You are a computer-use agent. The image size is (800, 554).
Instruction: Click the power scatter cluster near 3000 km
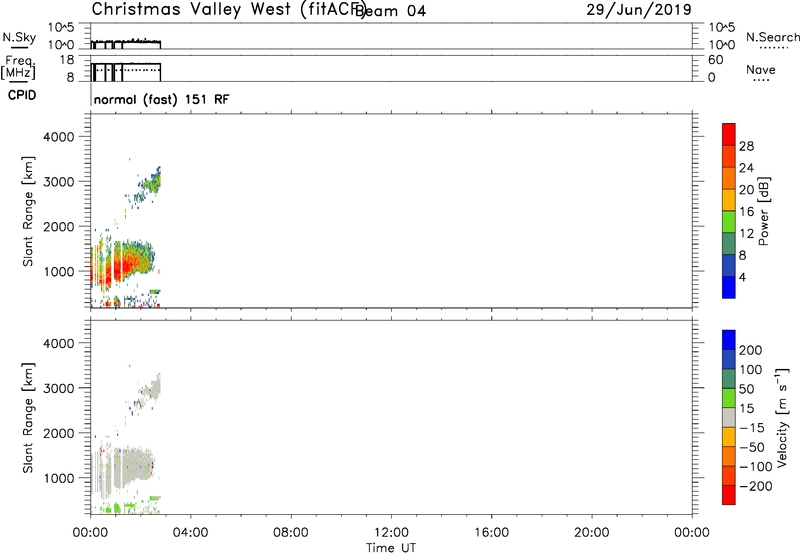pos(151,183)
